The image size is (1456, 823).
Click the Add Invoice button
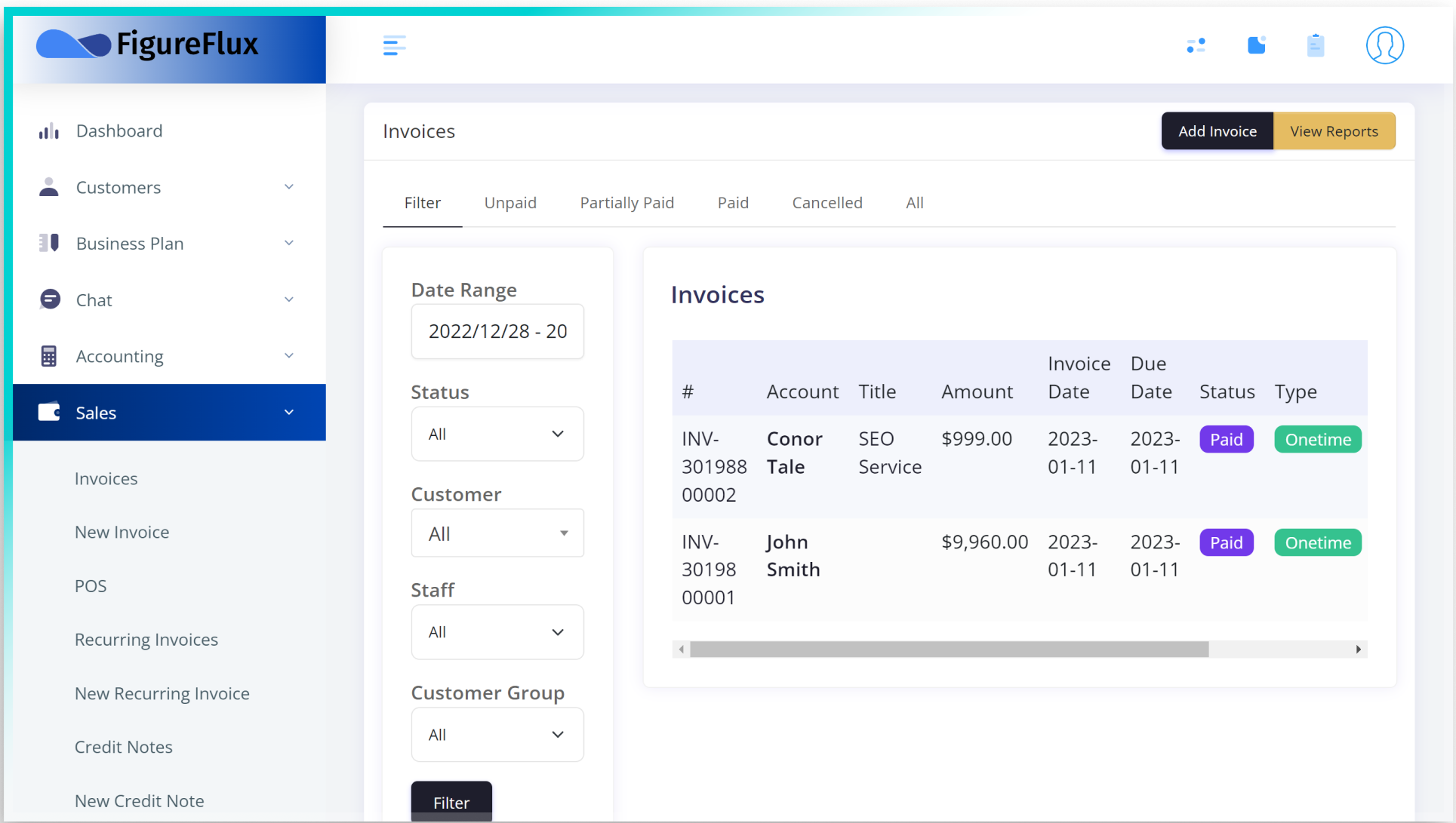point(1217,131)
